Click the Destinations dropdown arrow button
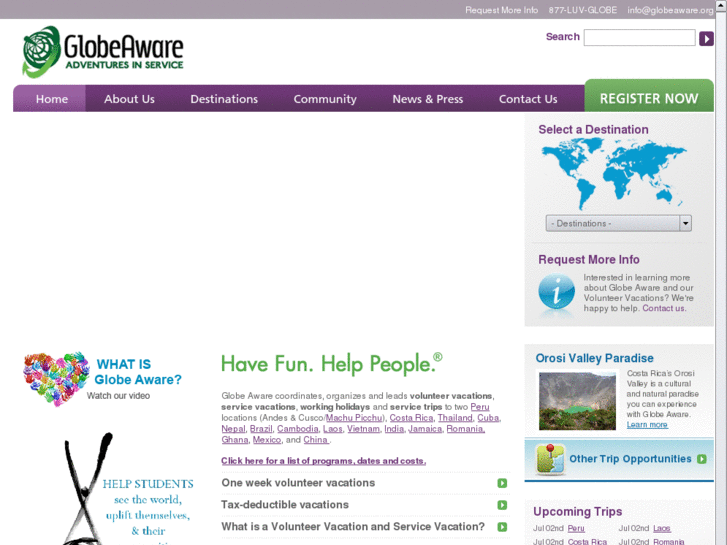This screenshot has height=545, width=727. coord(685,223)
